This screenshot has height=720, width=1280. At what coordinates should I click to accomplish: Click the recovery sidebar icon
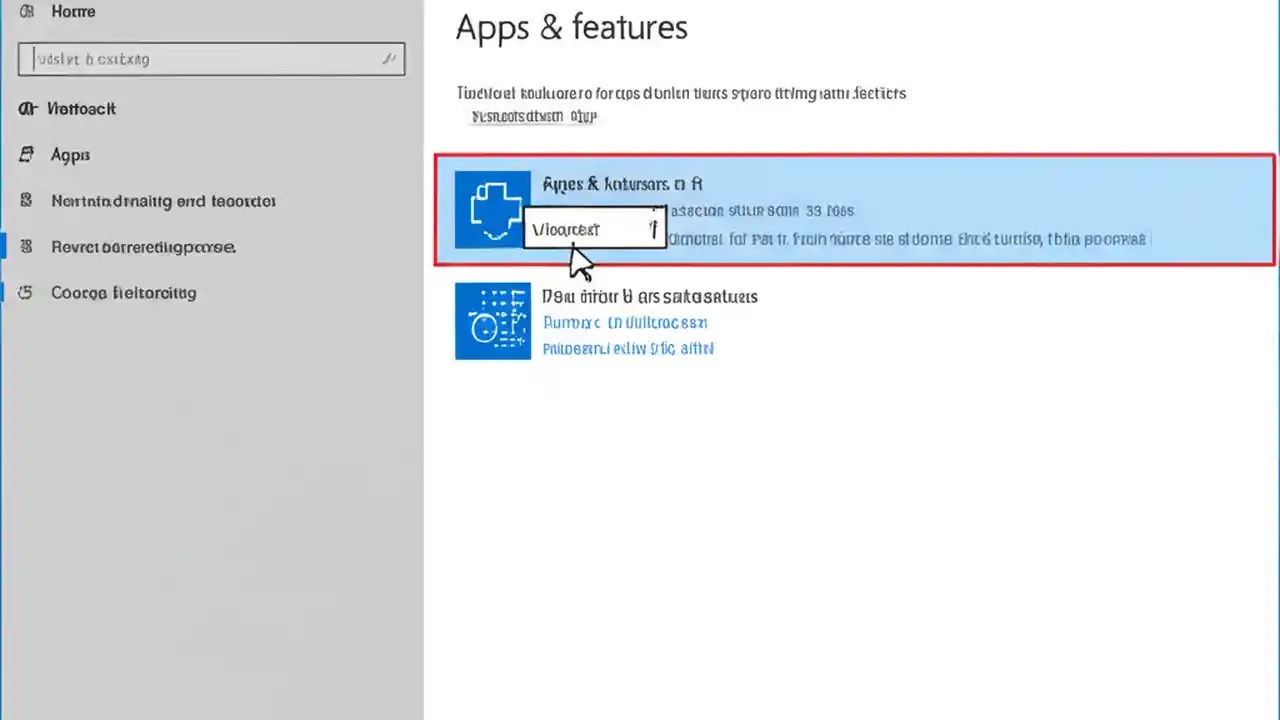pos(27,247)
